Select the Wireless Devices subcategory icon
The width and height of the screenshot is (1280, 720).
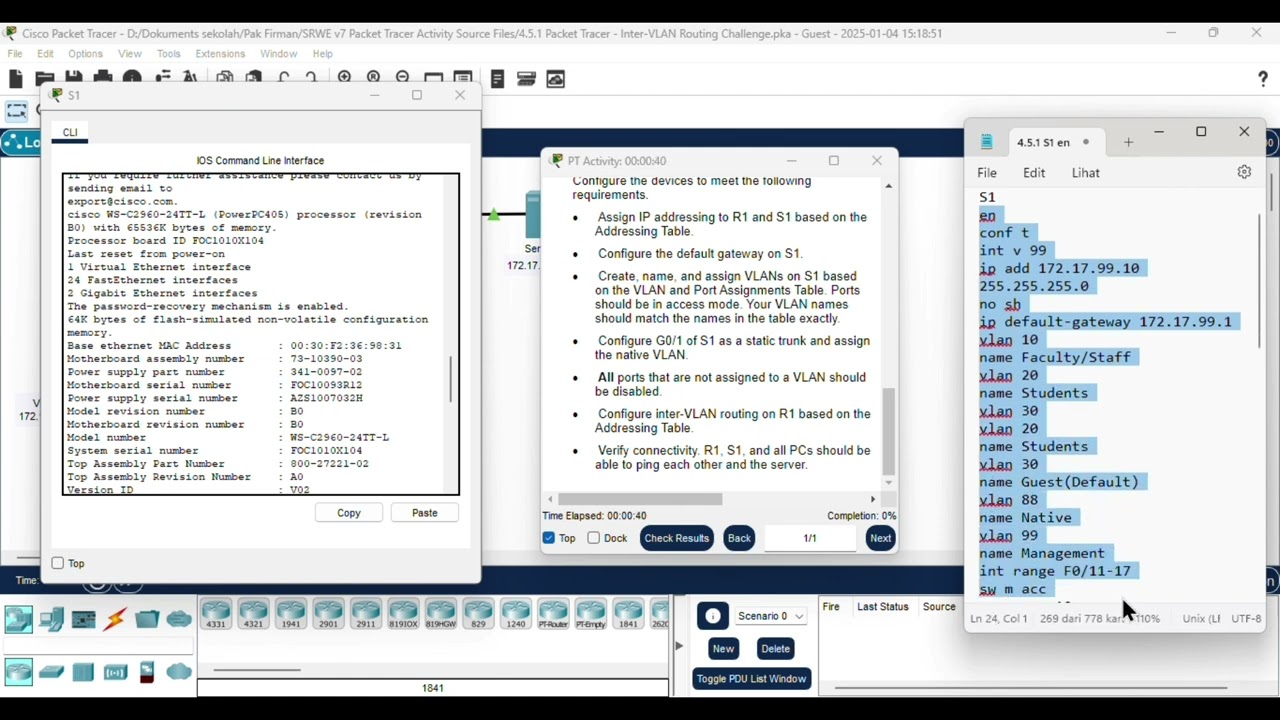[115, 672]
